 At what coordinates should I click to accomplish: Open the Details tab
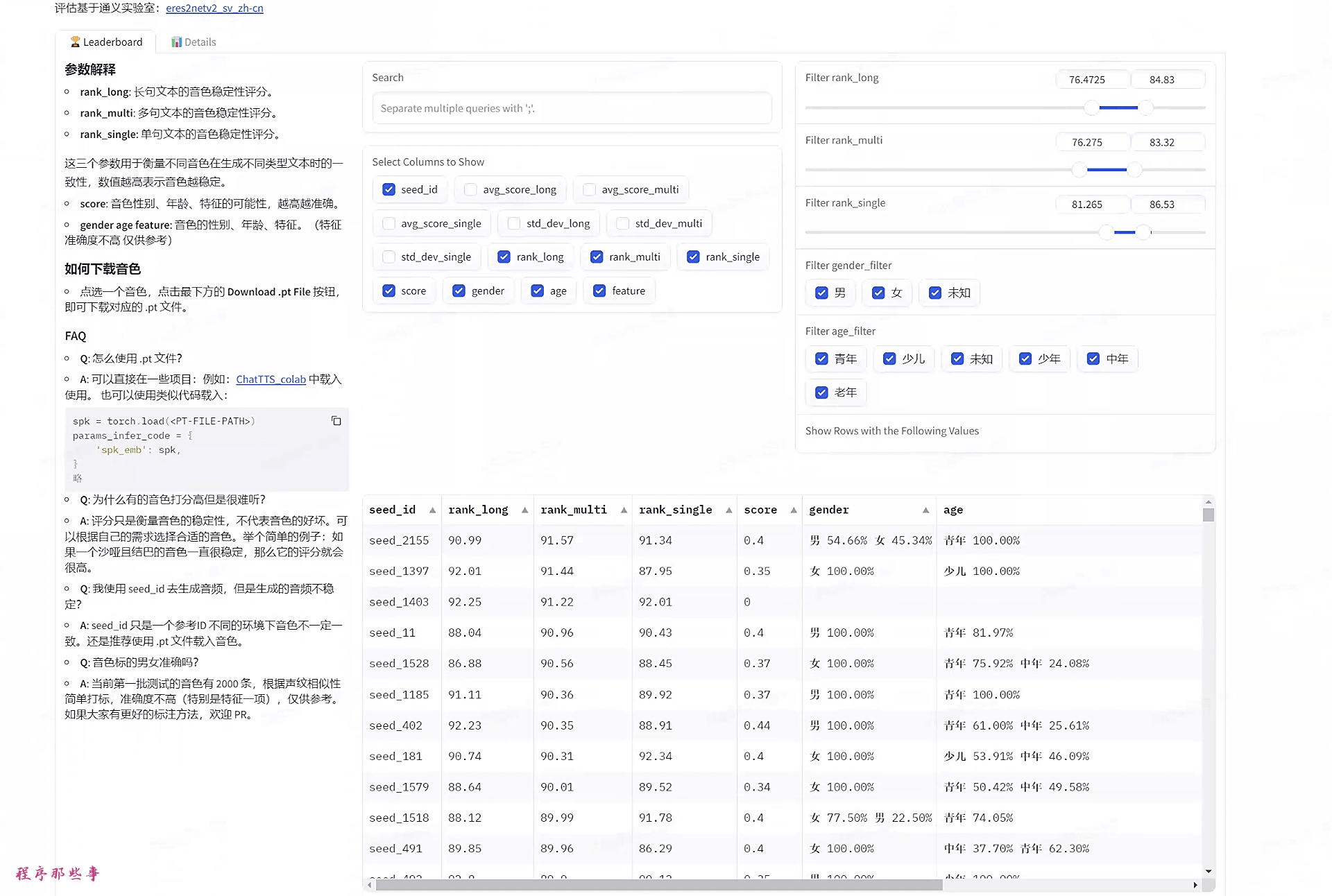[x=194, y=41]
